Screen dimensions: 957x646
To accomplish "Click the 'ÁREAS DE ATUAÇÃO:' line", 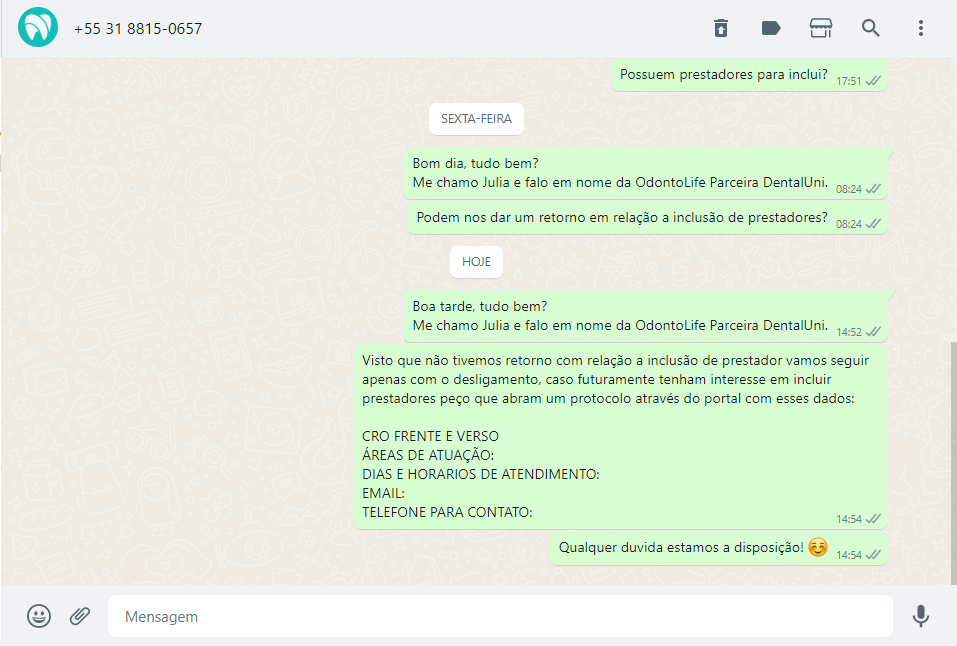I will pos(428,455).
